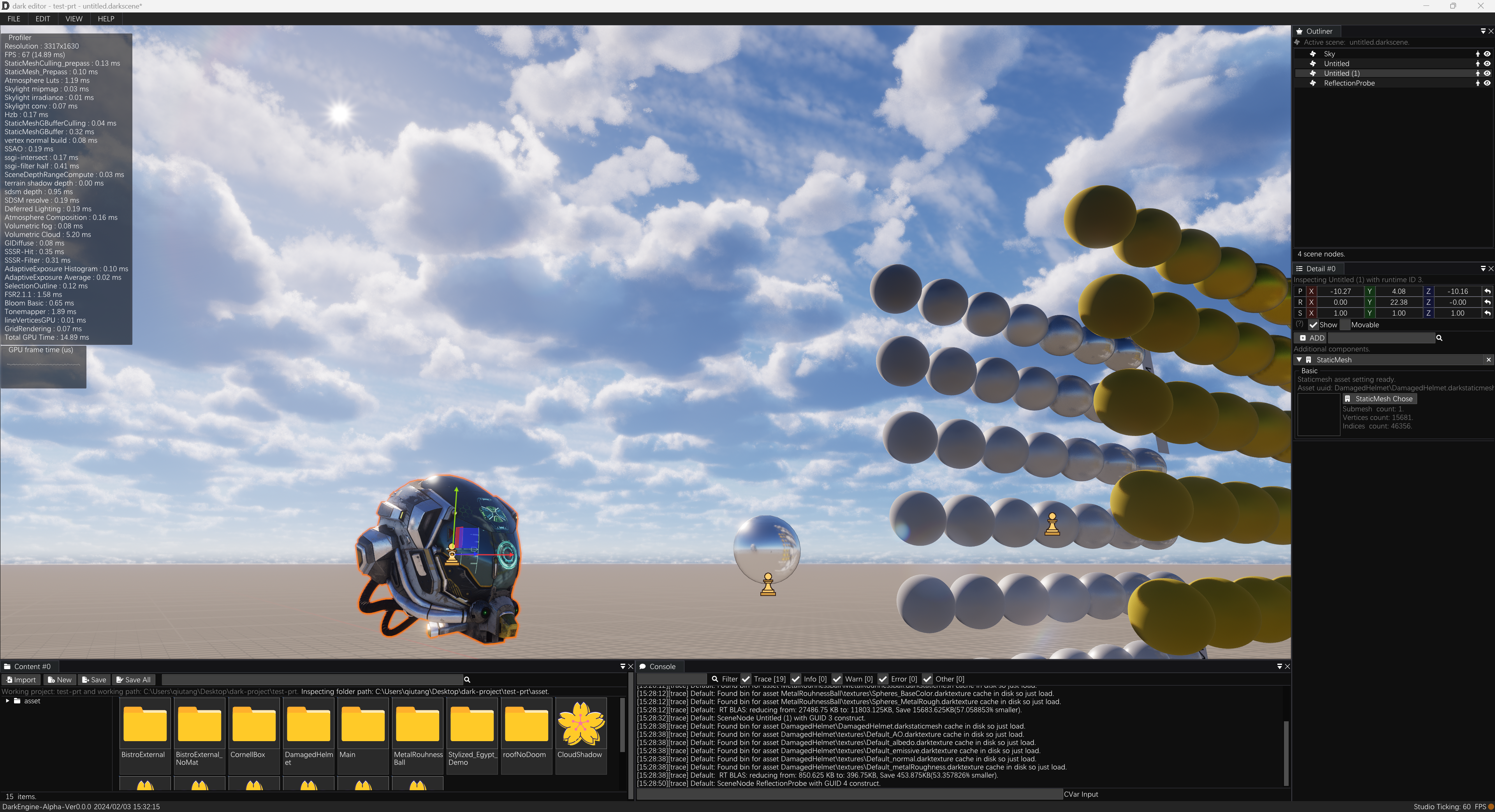This screenshot has width=1495, height=812.
Task: Click the ReflectionProbe eye icon
Action: tap(1487, 83)
